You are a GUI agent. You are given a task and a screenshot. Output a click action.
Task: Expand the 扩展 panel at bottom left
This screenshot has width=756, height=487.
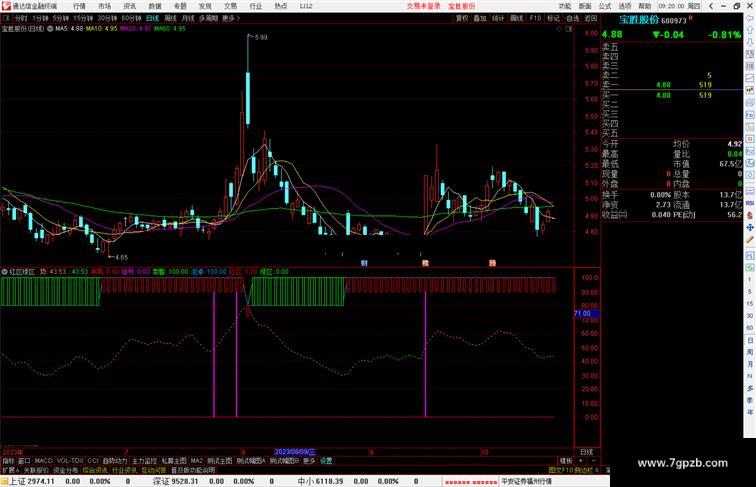coord(11,470)
